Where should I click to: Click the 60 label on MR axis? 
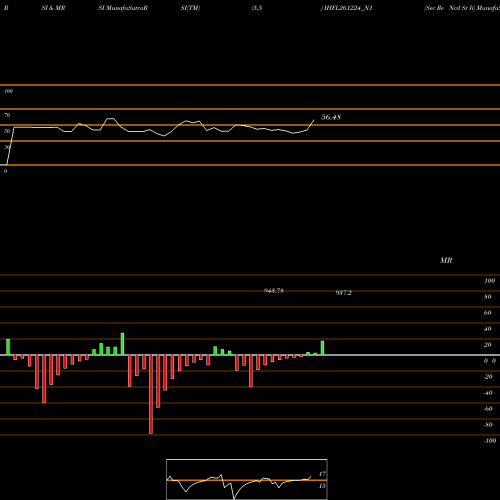pyautogui.click(x=488, y=313)
